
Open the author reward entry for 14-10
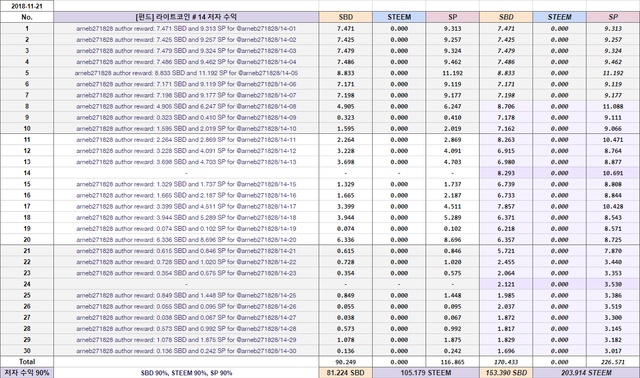point(186,129)
